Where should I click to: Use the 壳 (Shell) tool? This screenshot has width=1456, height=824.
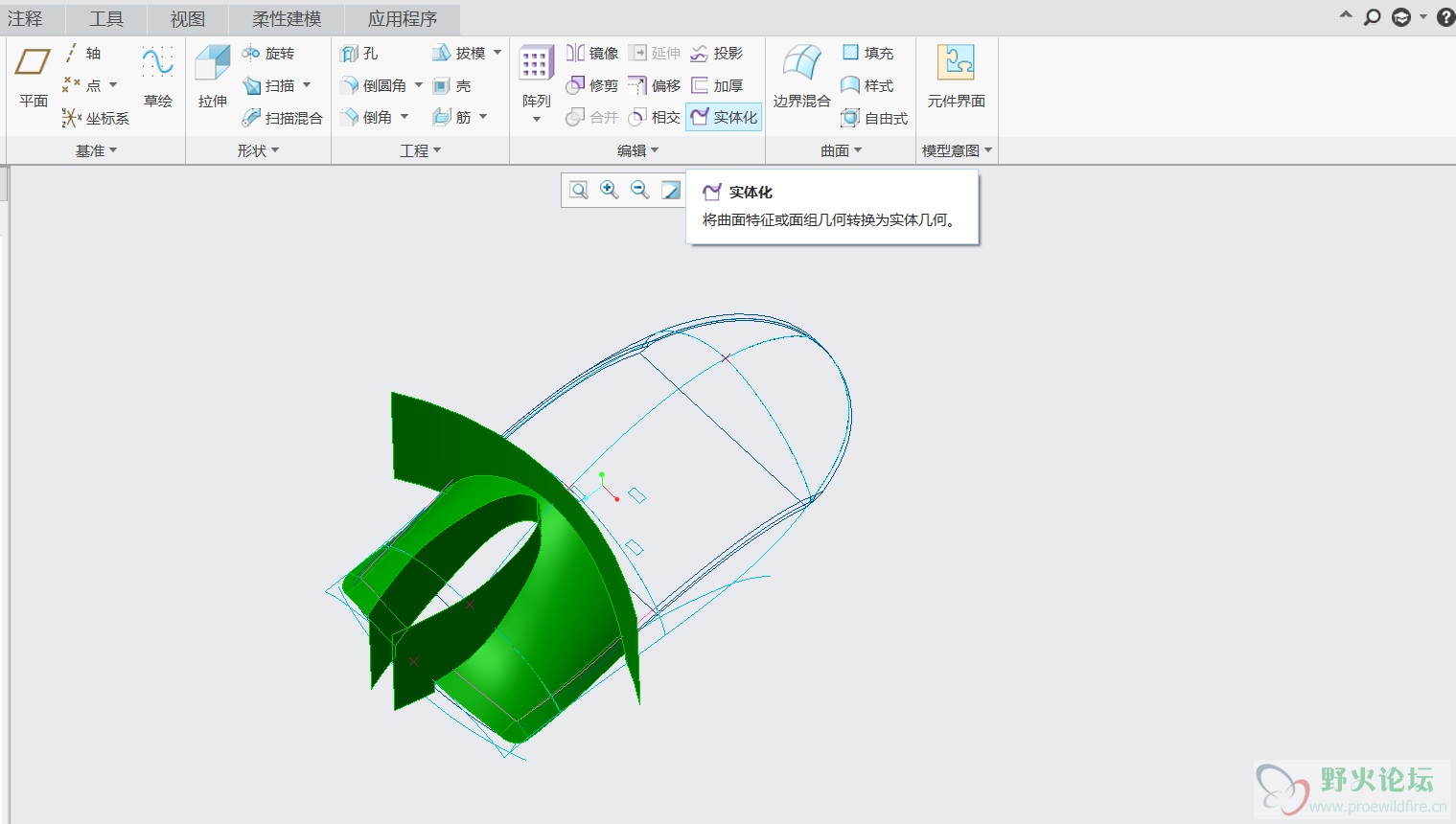[x=451, y=85]
